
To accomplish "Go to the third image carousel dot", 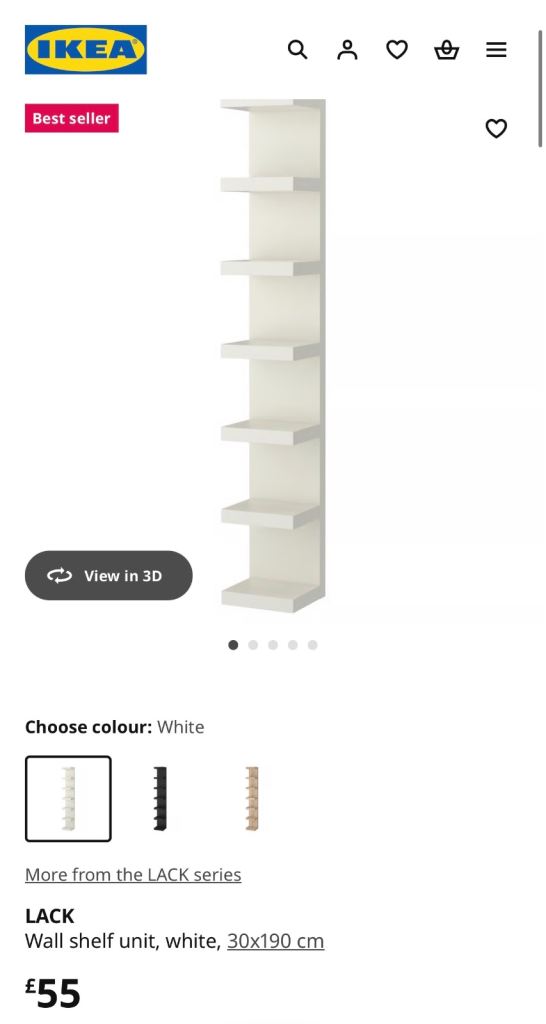I will tap(273, 645).
